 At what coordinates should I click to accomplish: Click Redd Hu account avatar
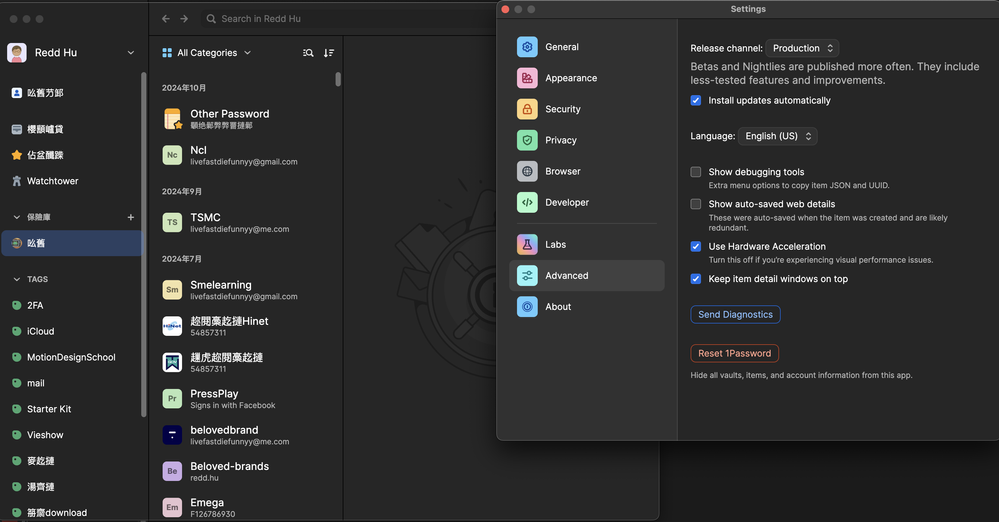[17, 52]
